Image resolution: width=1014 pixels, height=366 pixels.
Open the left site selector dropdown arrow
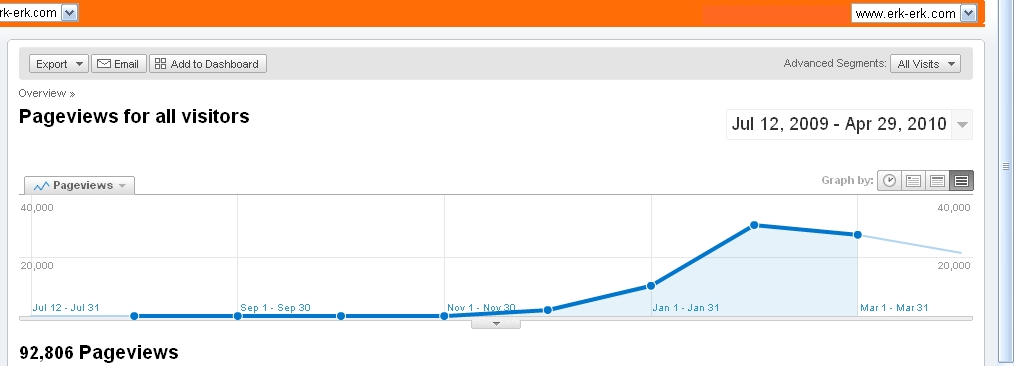[70, 12]
